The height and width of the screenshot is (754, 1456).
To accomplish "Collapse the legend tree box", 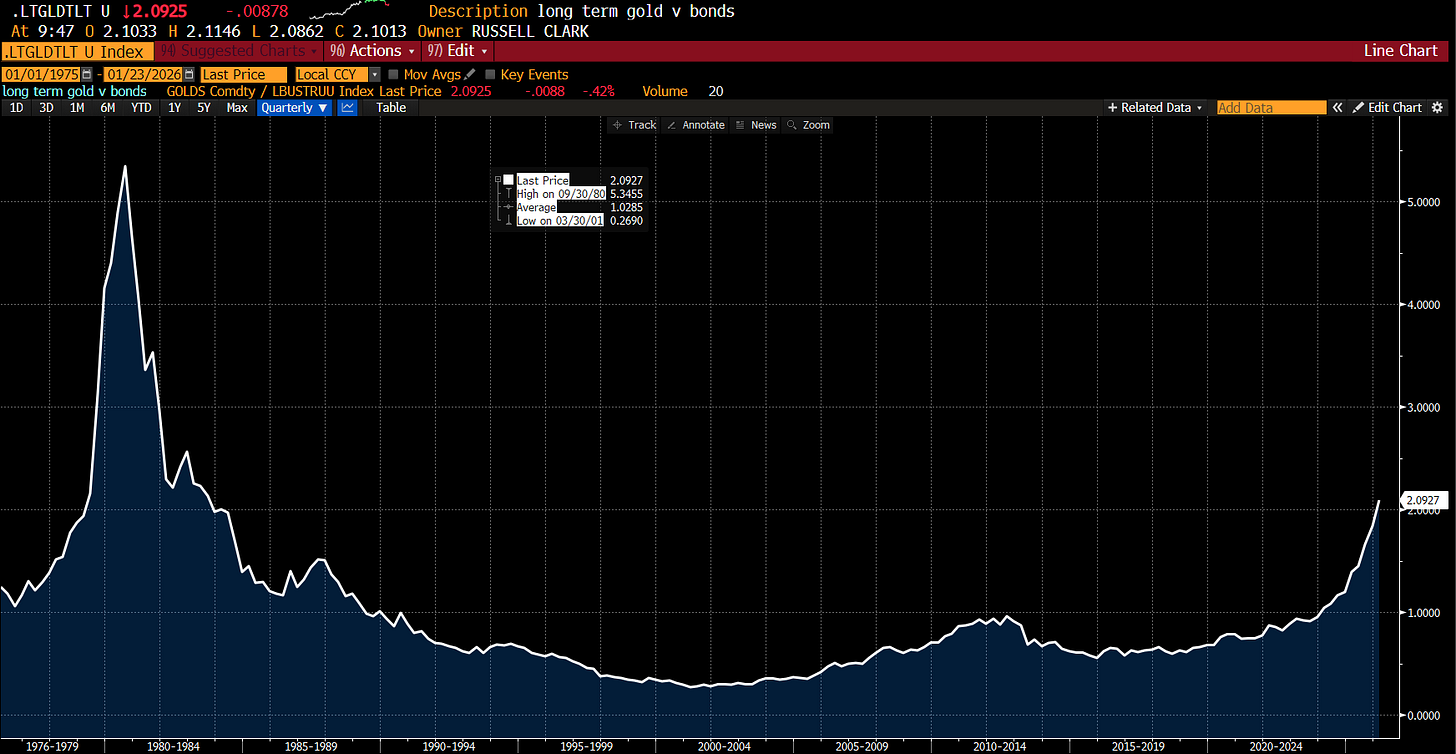I will pos(497,180).
